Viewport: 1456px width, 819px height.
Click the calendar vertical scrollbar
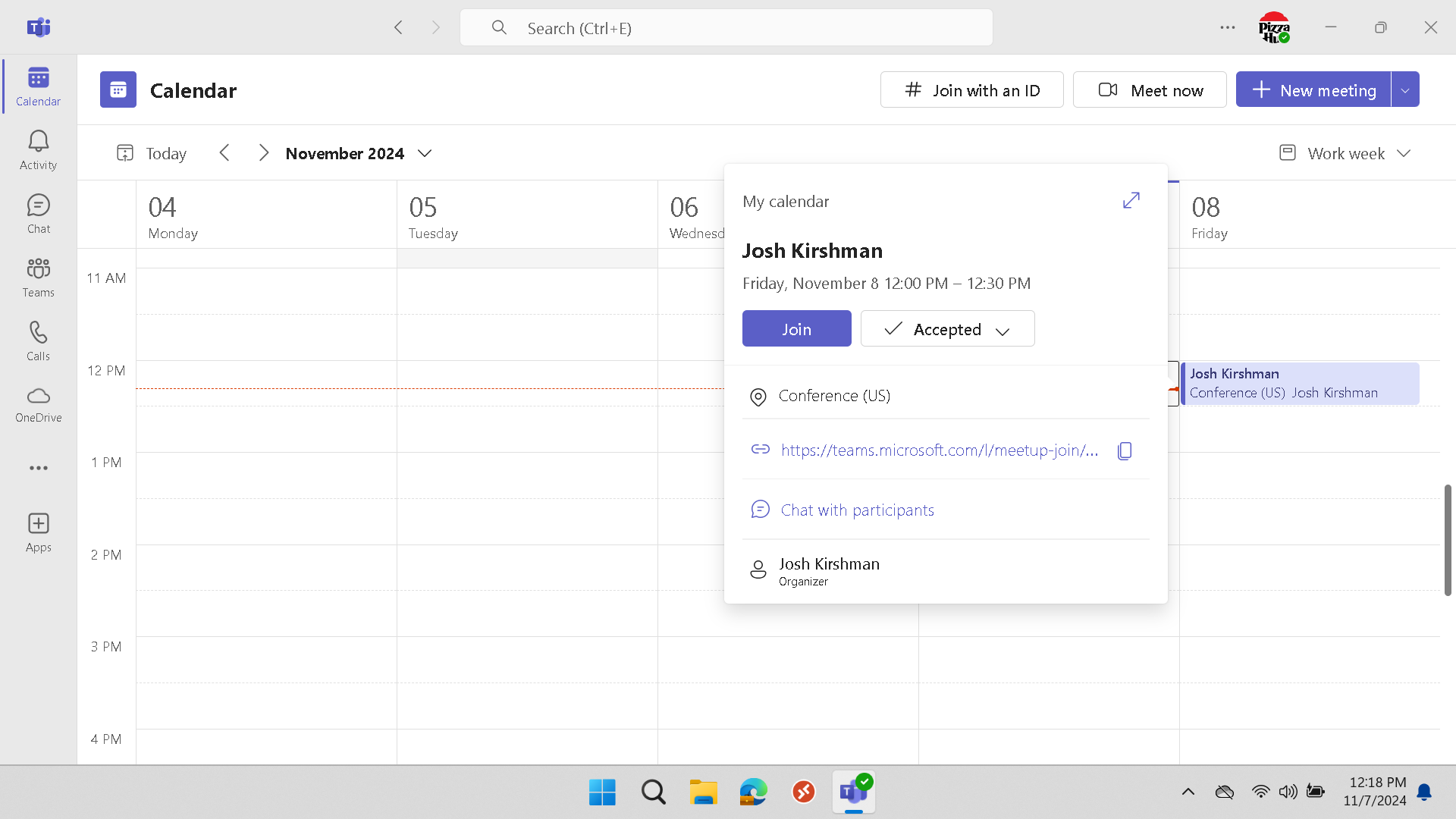(1447, 540)
